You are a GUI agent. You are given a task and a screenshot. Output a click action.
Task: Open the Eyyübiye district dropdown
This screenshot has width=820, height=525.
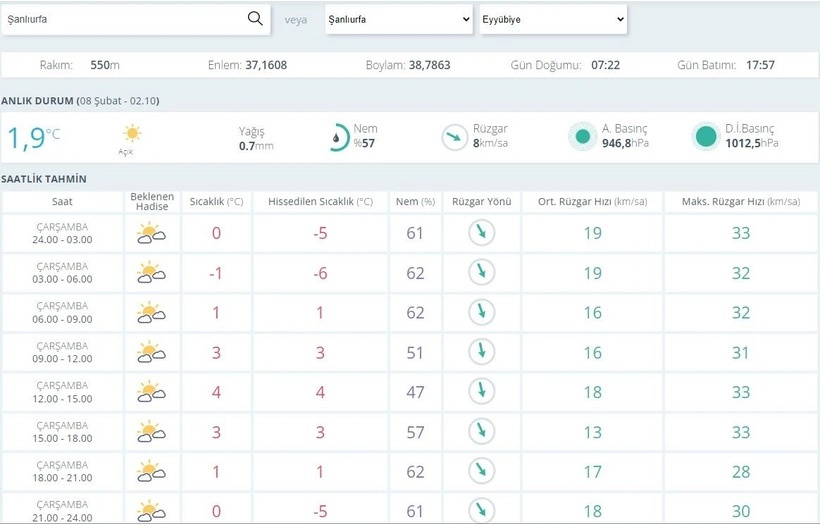[x=553, y=19]
